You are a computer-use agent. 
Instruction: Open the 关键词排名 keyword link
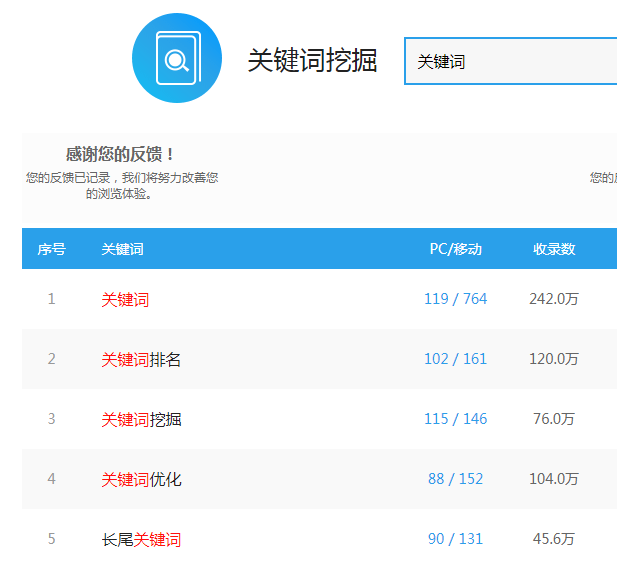click(x=141, y=359)
